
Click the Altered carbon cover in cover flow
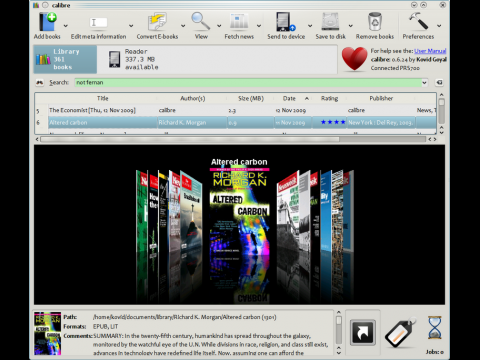(239, 212)
